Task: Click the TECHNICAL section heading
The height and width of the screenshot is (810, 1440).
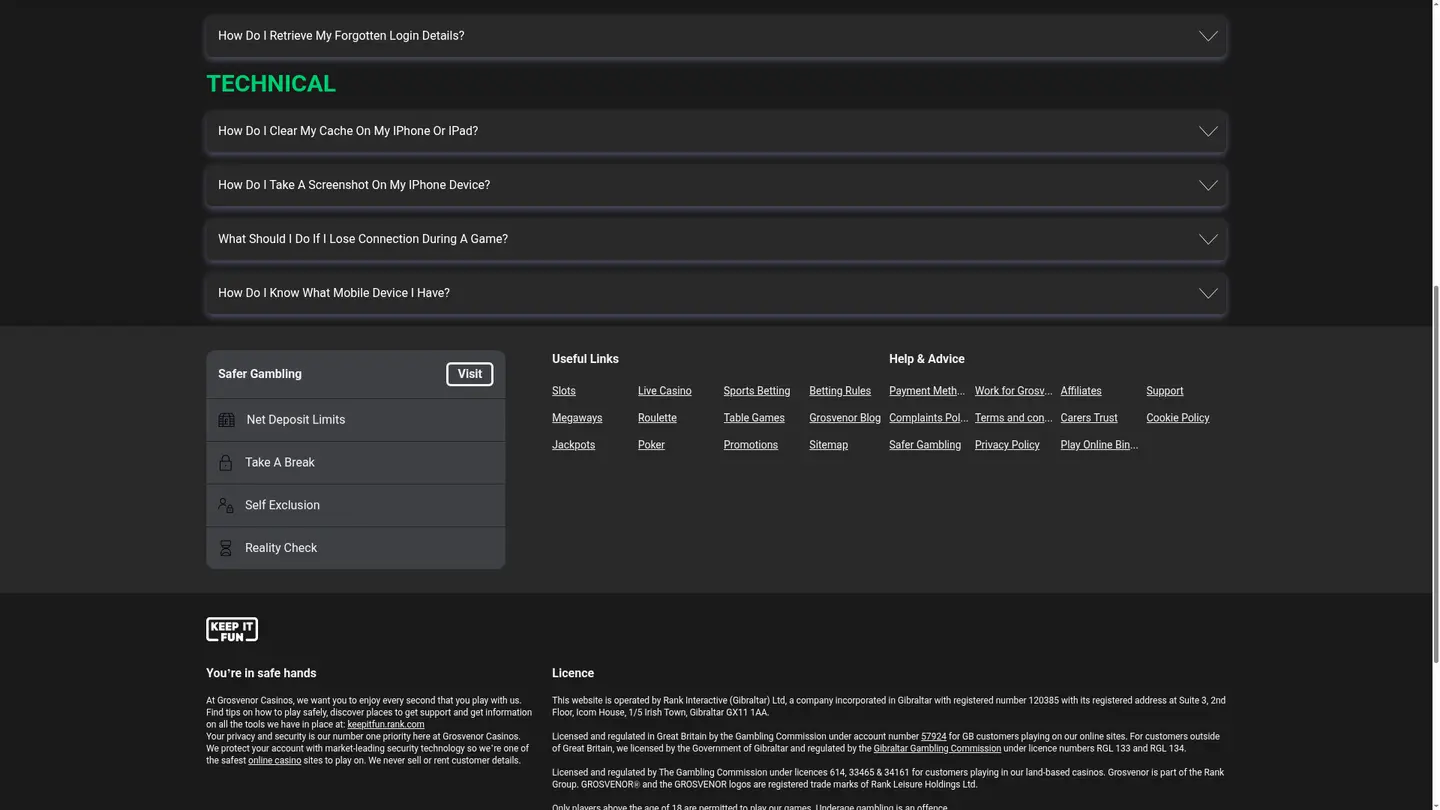Action: click(271, 84)
